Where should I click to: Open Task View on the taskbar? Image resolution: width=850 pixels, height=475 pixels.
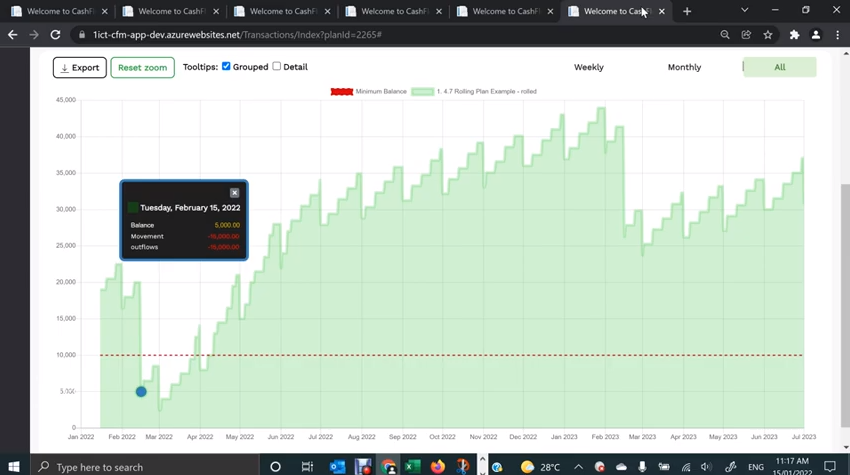pyautogui.click(x=307, y=466)
